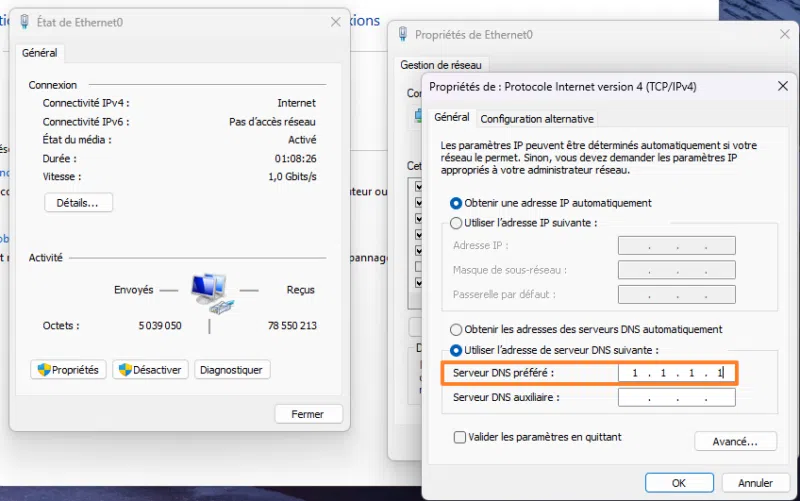Close the État de Ethernet0 window
Image resolution: width=800 pixels, height=501 pixels.
point(336,22)
